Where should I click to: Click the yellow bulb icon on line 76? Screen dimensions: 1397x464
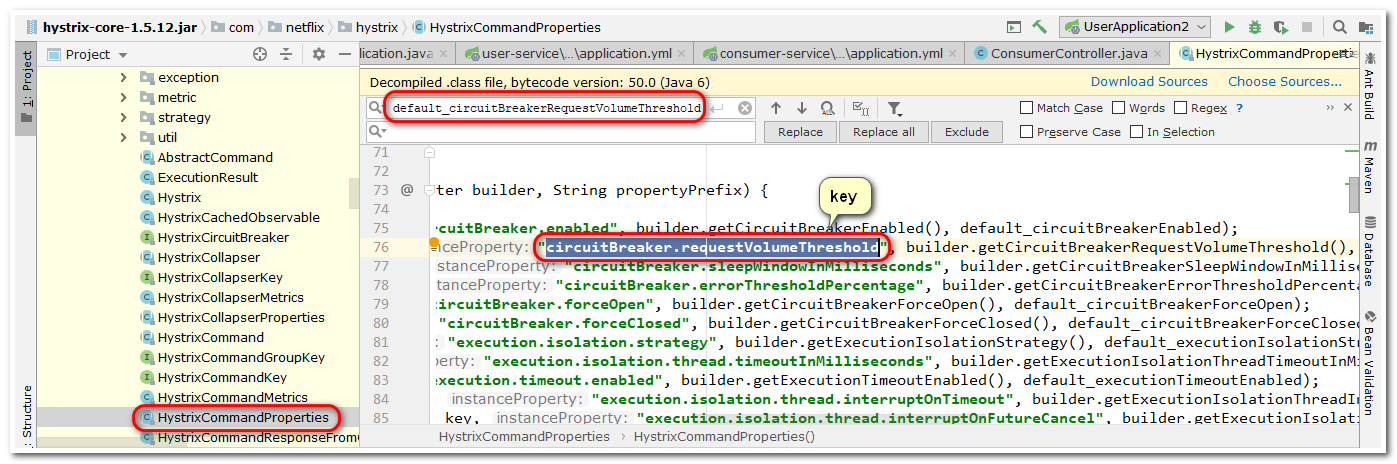point(435,244)
